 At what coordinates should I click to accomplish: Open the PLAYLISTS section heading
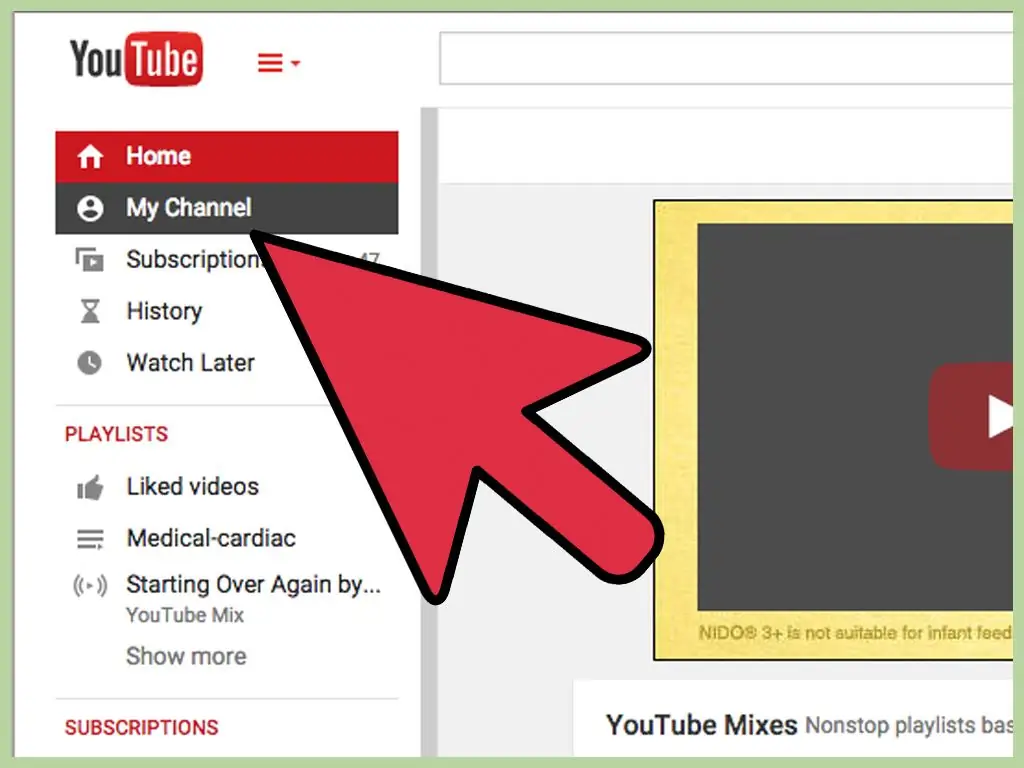coord(116,434)
